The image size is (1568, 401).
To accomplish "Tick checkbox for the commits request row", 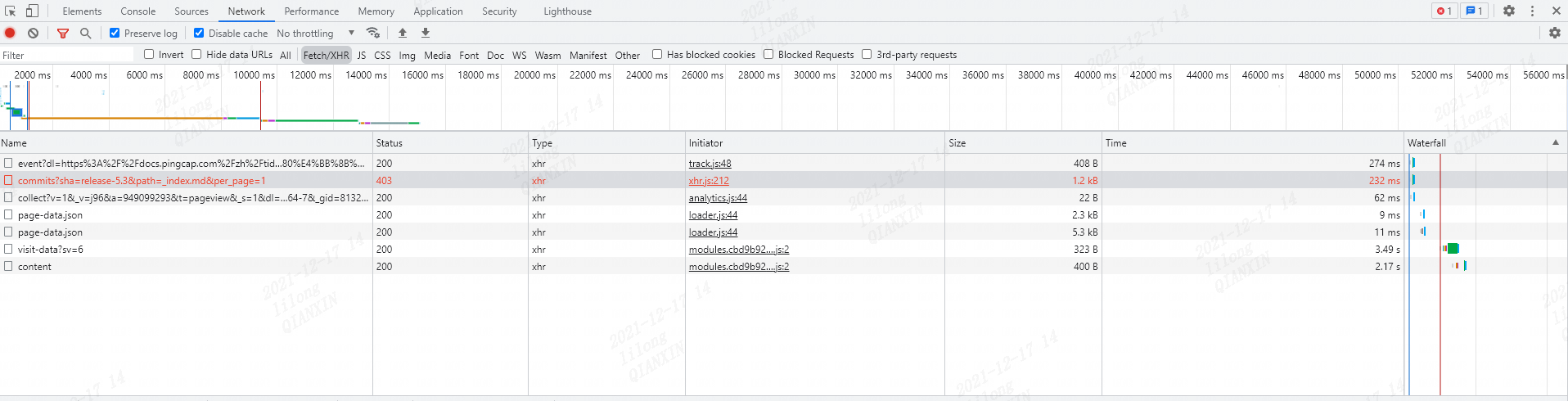I will click(8, 180).
